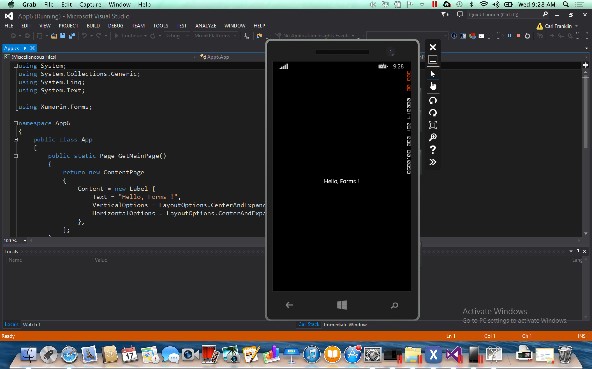Click the Hello, Forms! label in emulator
Image resolution: width=592 pixels, height=369 pixels.
point(341,181)
